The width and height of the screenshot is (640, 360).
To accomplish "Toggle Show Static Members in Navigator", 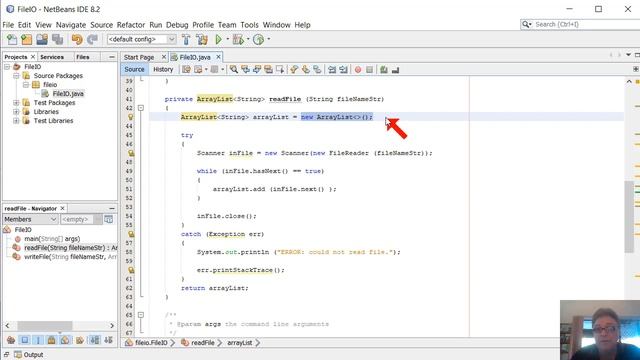I will tap(38, 340).
